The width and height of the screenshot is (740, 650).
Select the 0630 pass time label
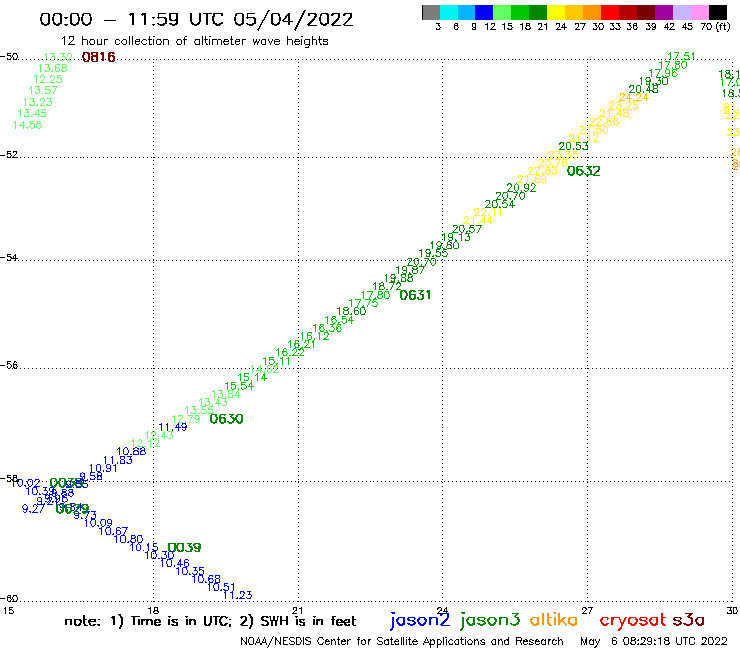point(226,419)
